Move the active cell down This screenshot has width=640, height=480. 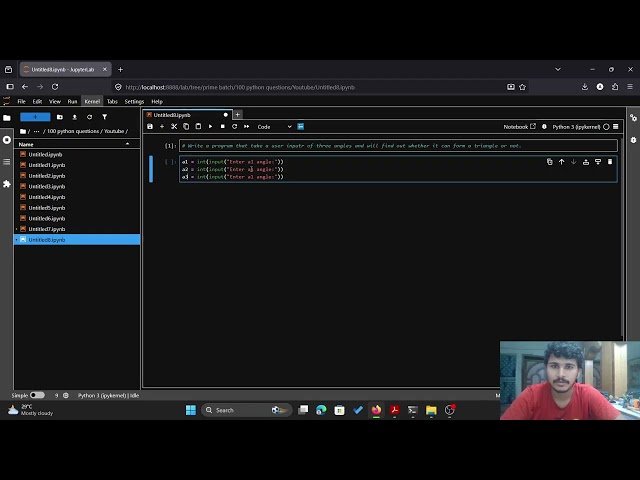(x=574, y=162)
